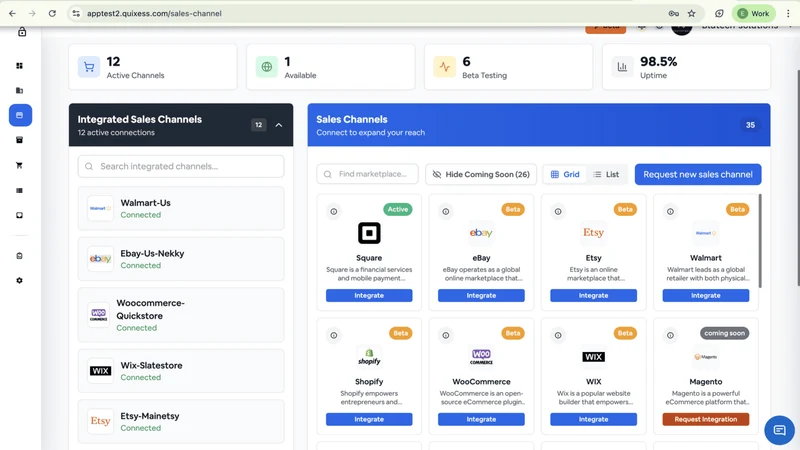Open the Chrome three-dot menu

click(788, 14)
